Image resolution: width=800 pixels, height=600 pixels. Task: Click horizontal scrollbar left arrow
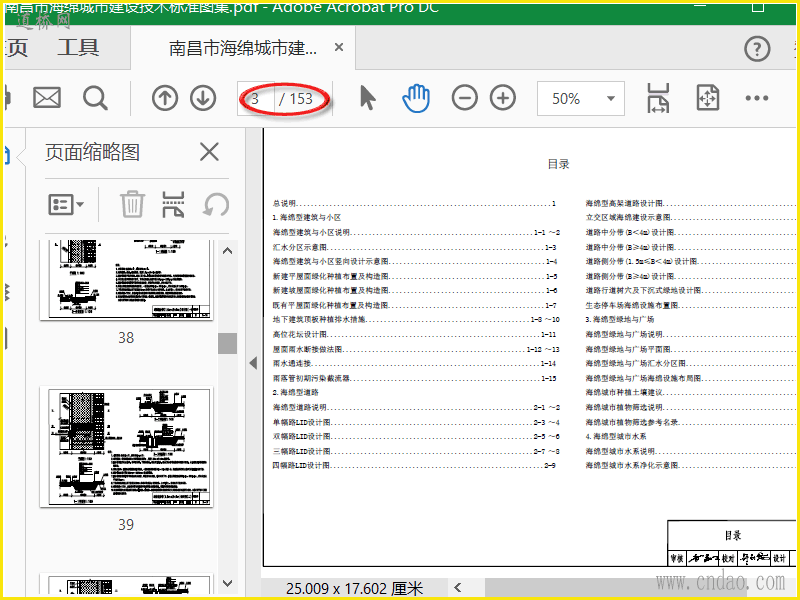[458, 588]
